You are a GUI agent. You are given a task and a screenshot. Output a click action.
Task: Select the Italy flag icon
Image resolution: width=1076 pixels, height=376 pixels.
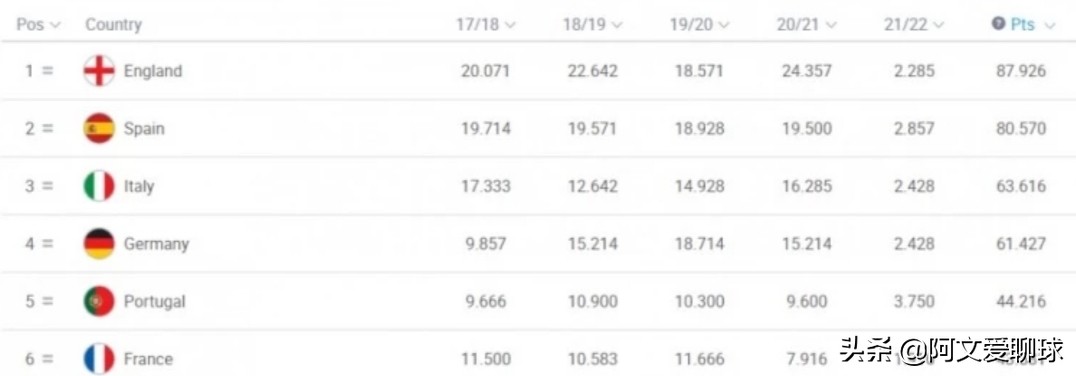[x=99, y=186]
